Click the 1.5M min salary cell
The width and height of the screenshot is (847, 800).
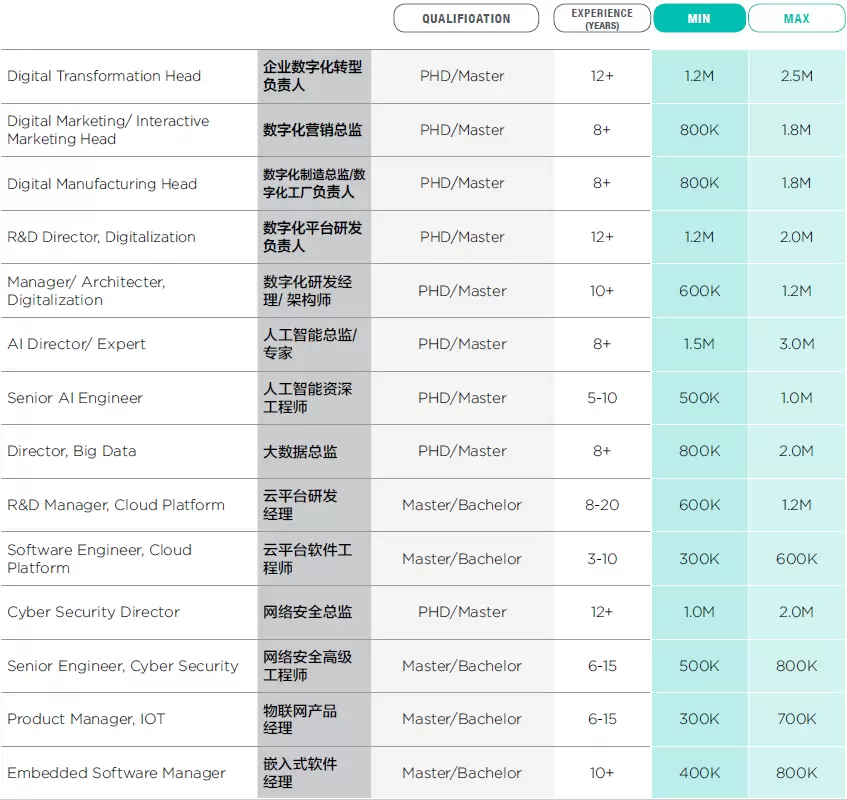point(699,344)
